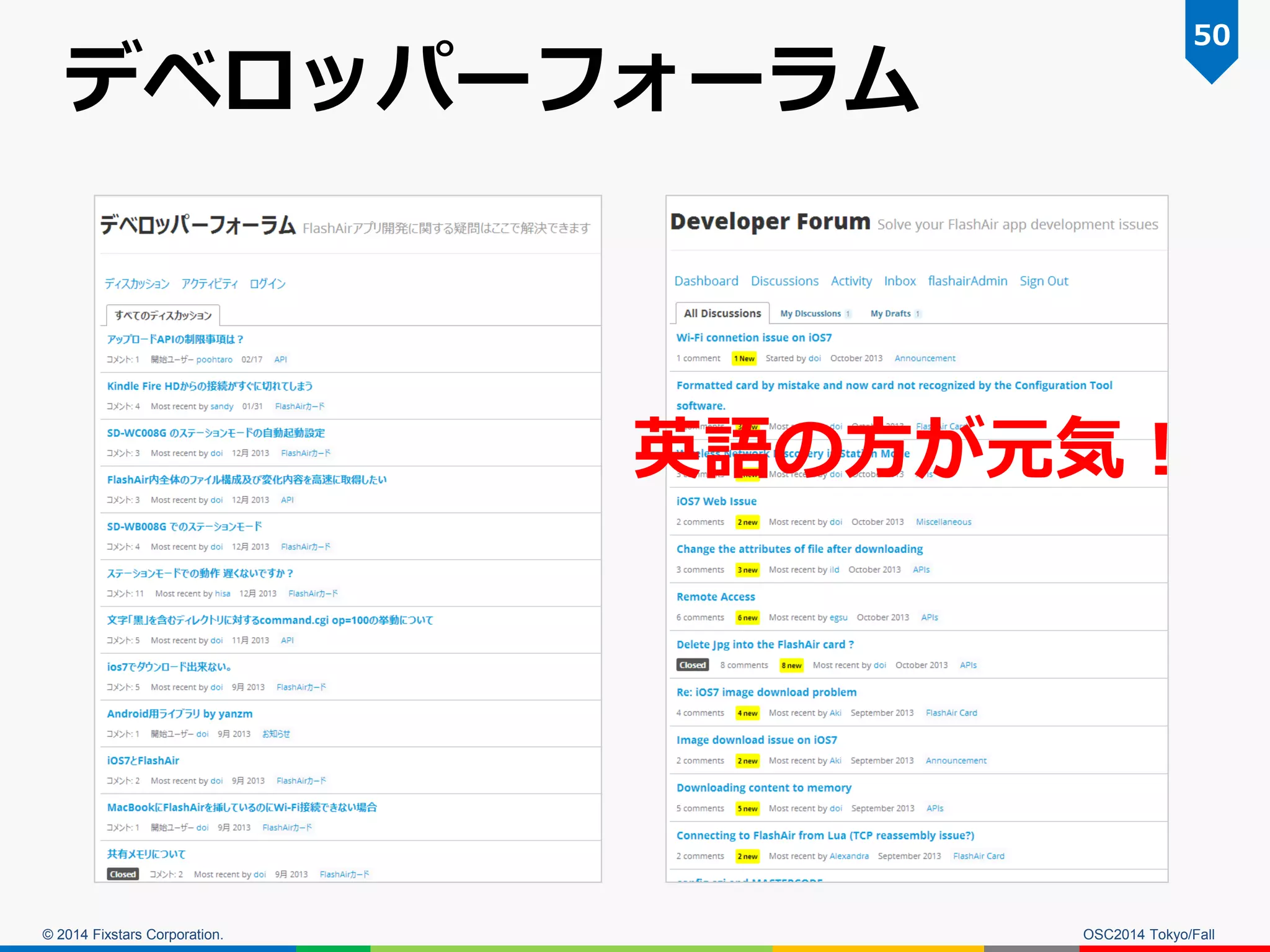Screen dimensions: 1270x952
Task: Select the My Drafts tab
Action: pyautogui.click(x=896, y=314)
